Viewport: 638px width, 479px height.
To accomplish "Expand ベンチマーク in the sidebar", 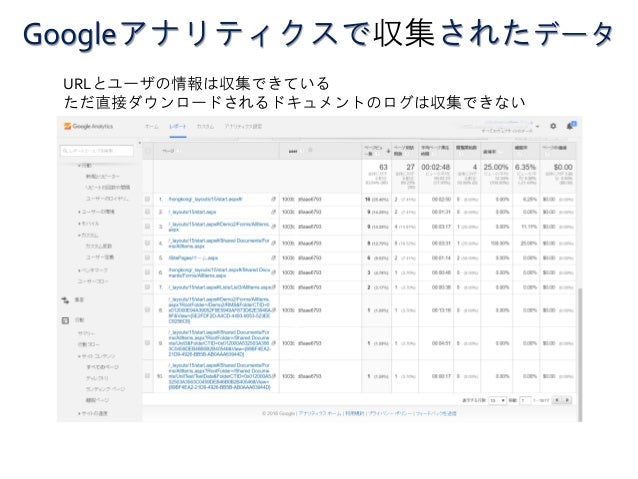I will 93,270.
